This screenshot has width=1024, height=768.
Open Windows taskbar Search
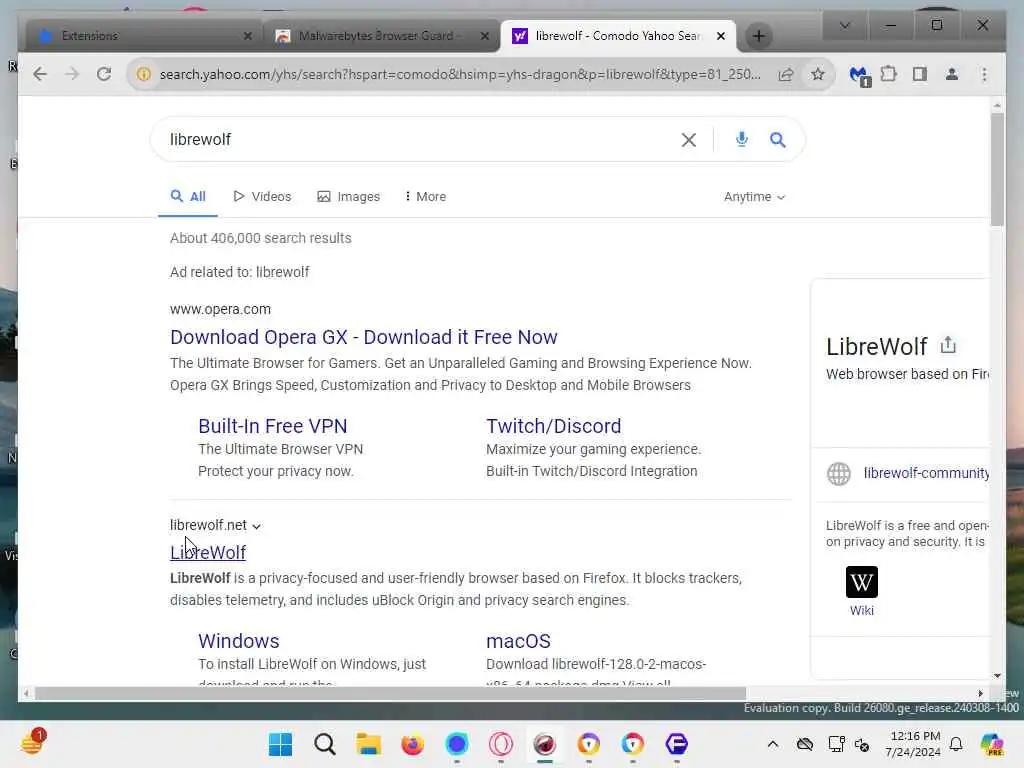point(325,744)
